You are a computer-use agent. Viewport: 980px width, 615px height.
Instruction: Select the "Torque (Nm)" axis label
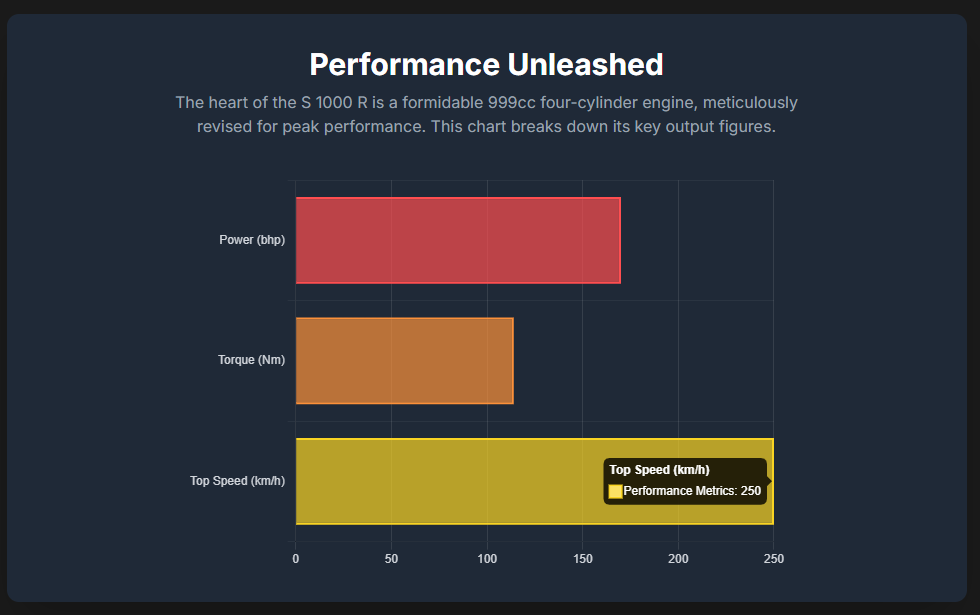251,360
